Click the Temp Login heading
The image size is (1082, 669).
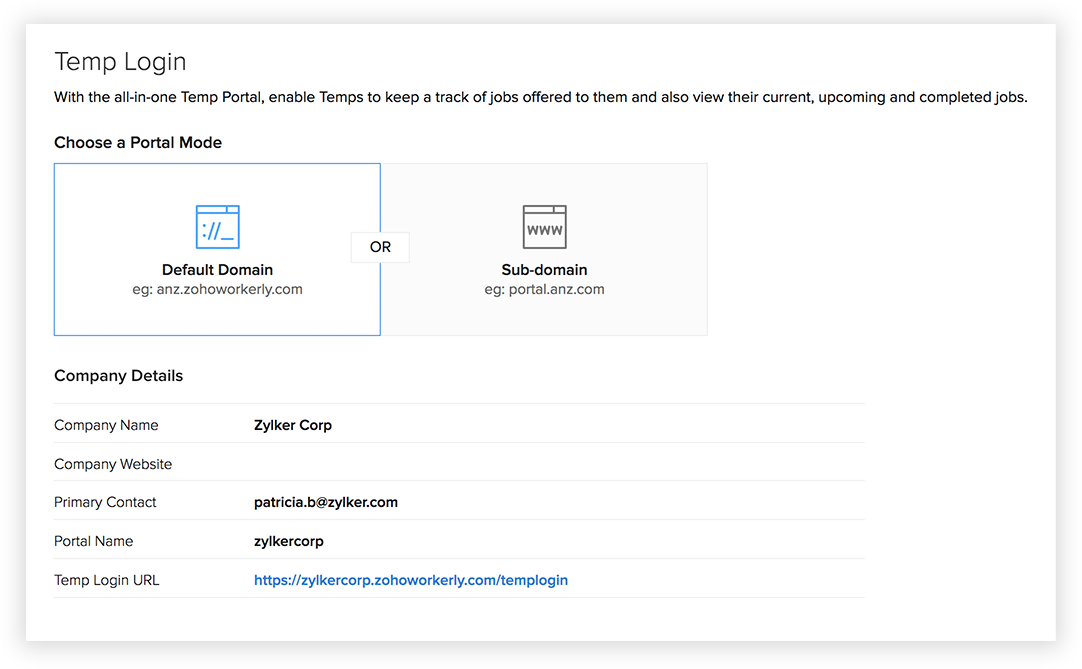click(120, 61)
